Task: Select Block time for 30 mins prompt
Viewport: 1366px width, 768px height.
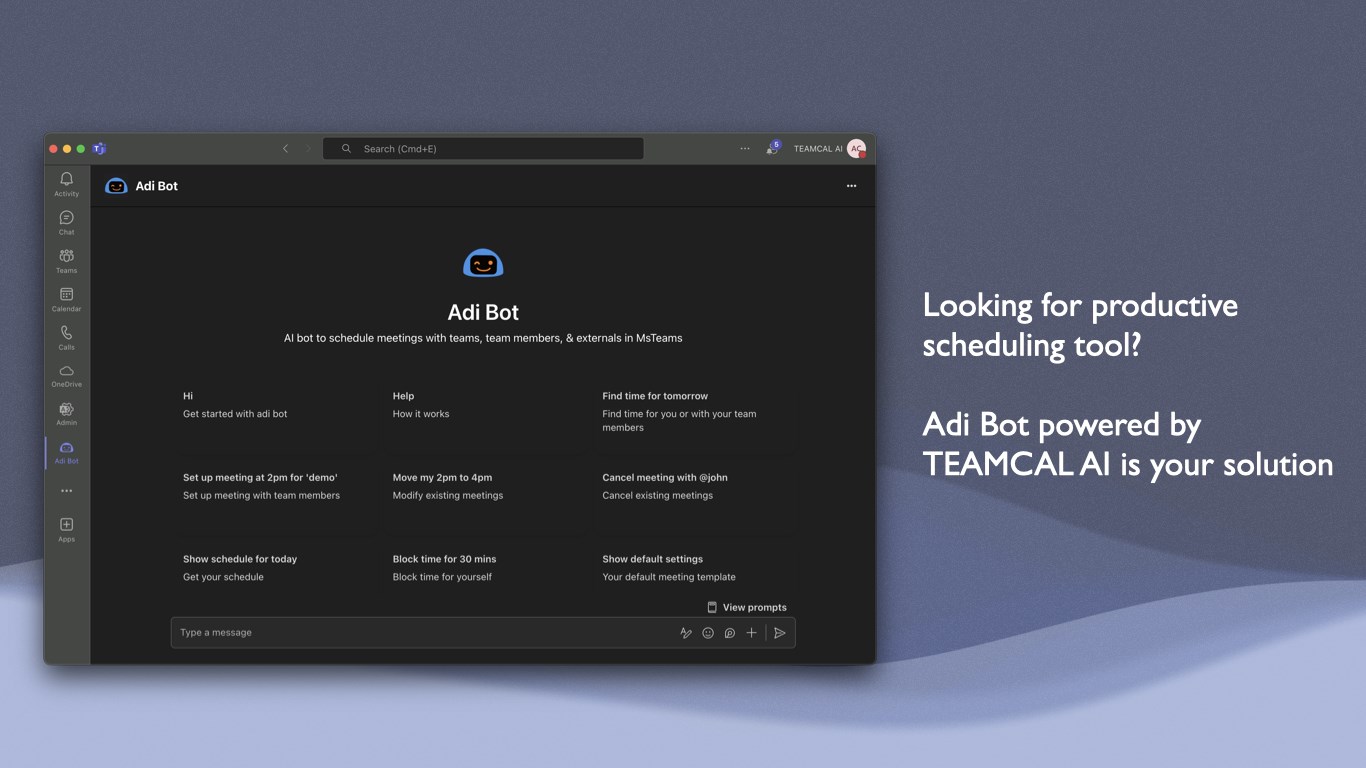Action: [x=484, y=568]
